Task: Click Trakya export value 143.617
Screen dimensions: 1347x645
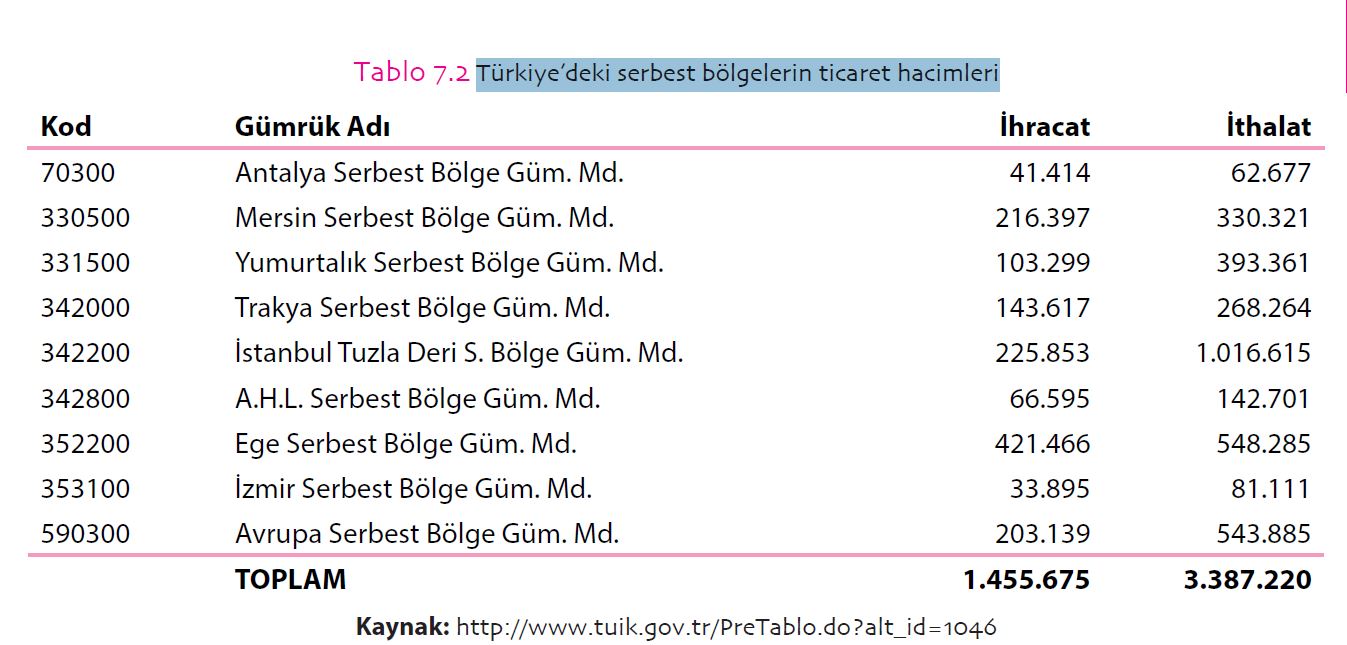Action: (1042, 308)
